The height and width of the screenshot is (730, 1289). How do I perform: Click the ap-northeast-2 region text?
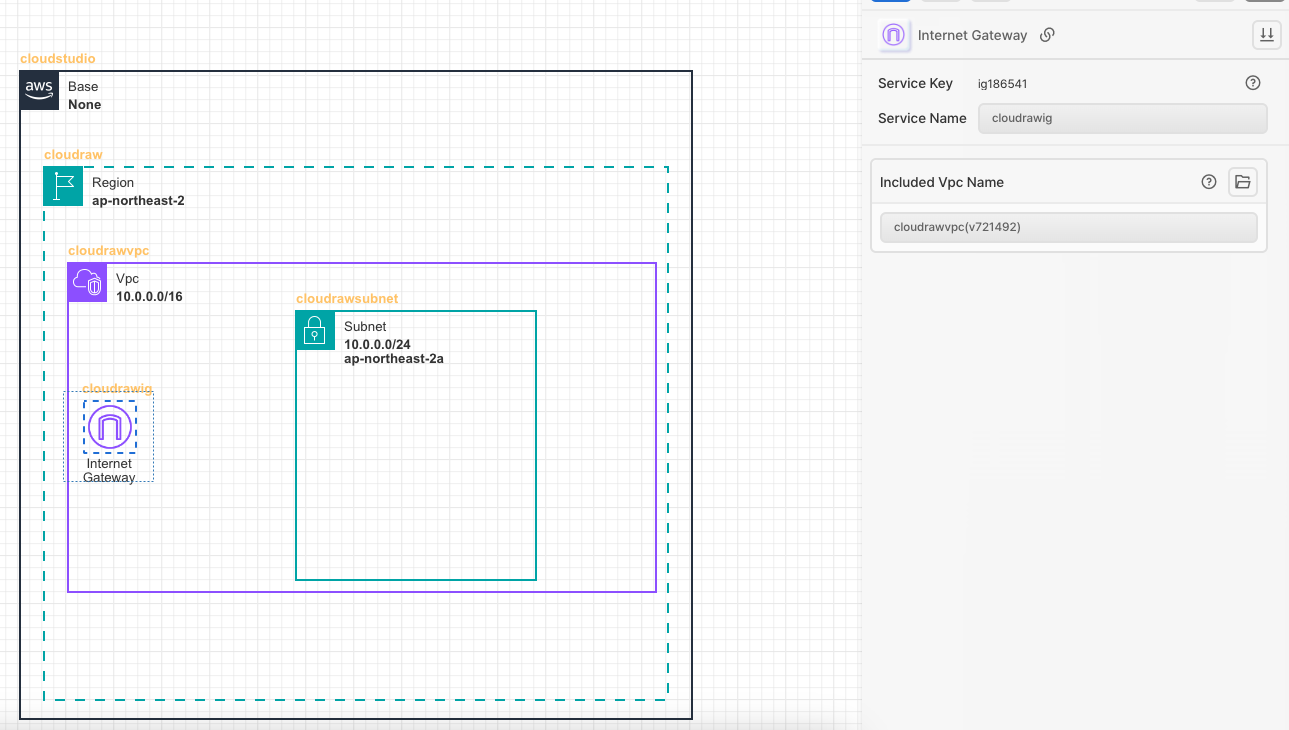pos(138,200)
